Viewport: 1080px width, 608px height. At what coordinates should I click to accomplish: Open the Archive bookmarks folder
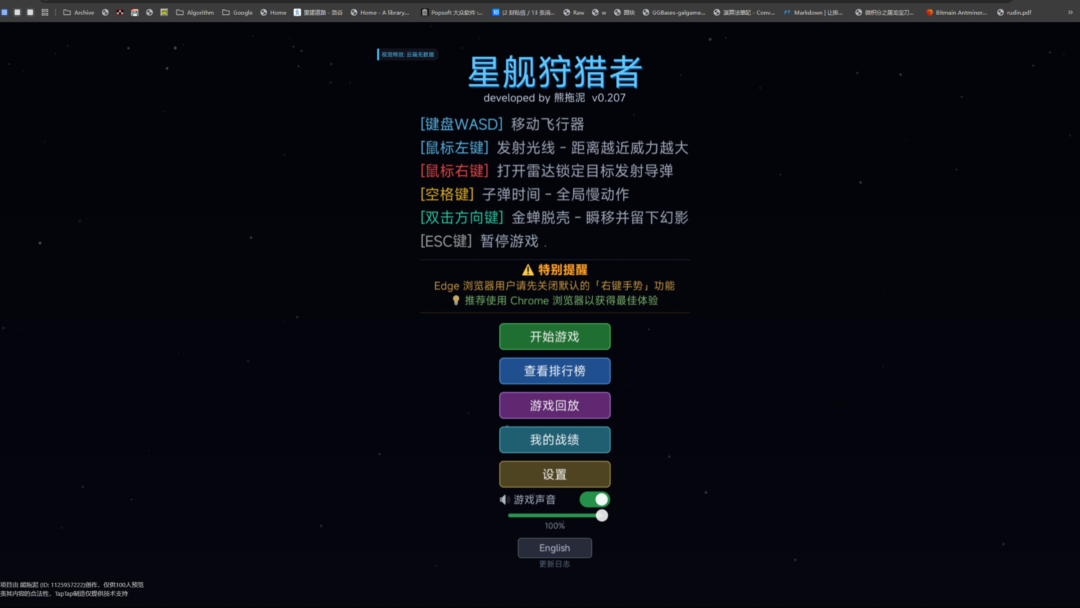[79, 12]
